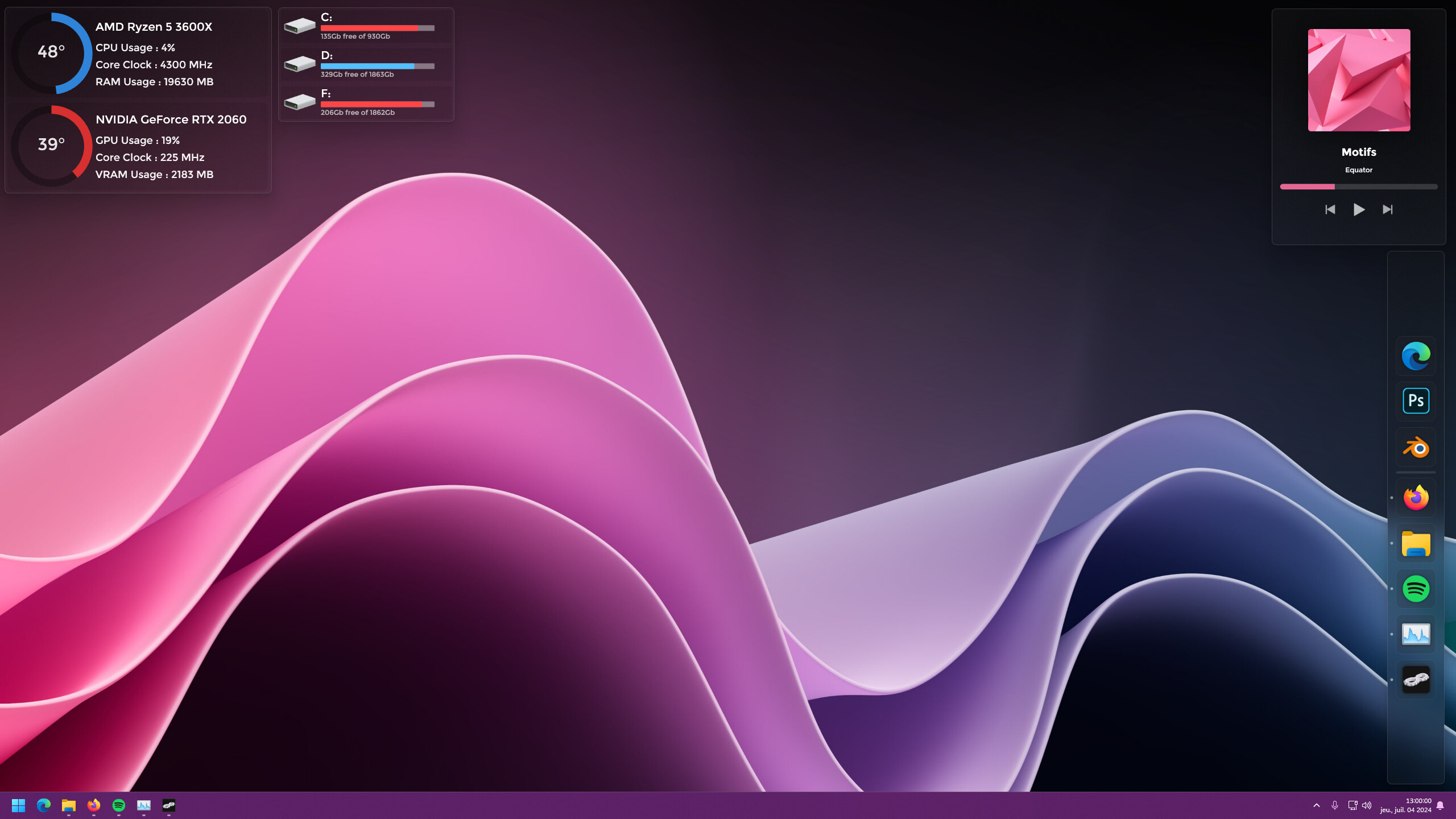
Task: Play the track Motifs
Action: [1359, 209]
